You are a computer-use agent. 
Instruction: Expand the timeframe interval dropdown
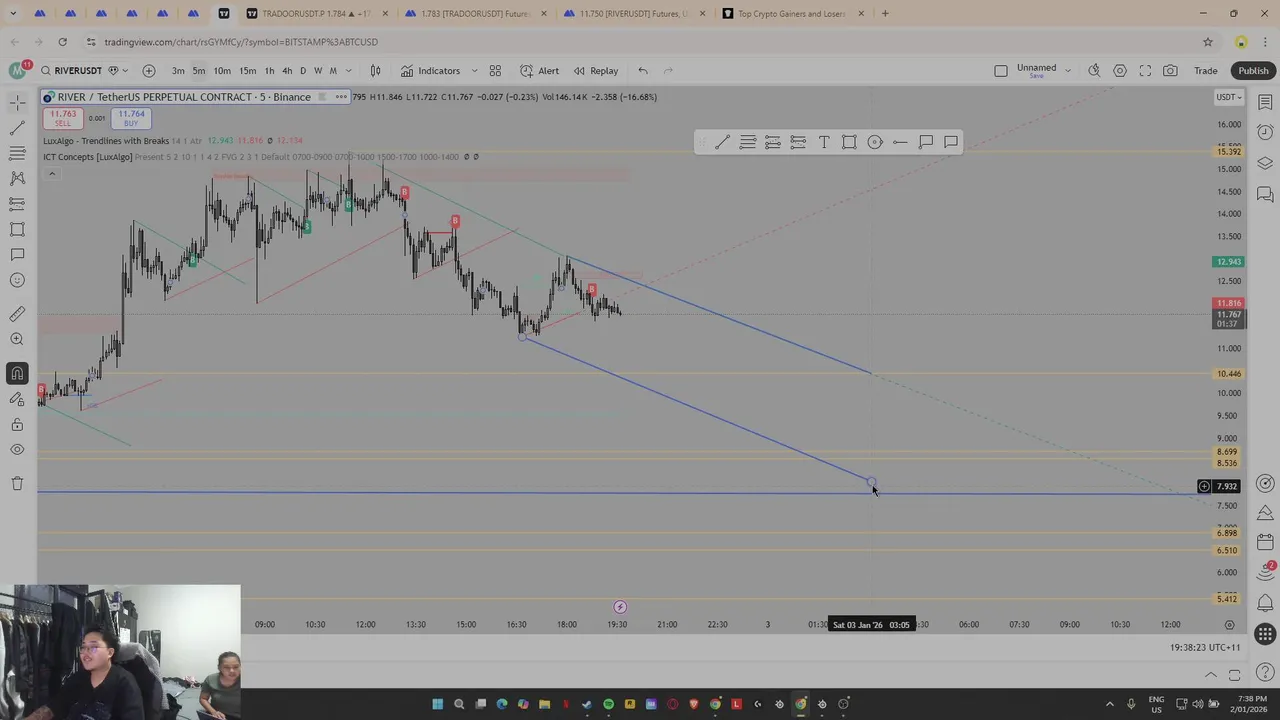[348, 71]
